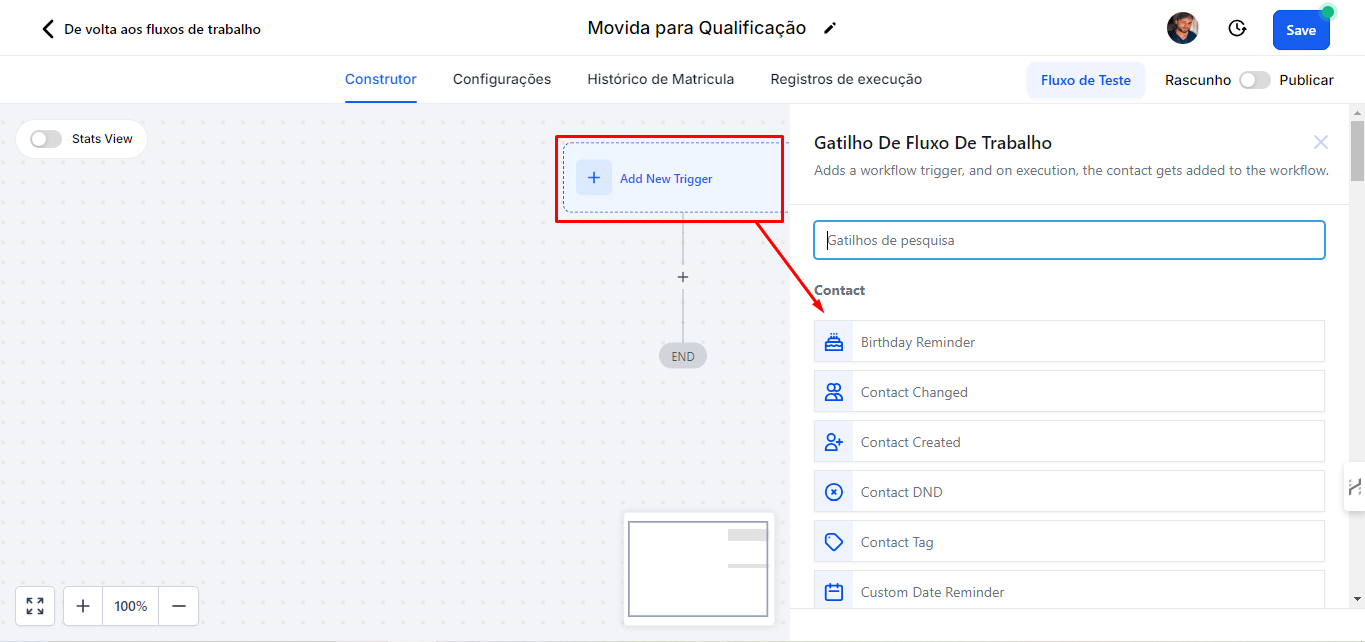The image size is (1365, 642).
Task: Toggle the Stats View switch
Action: pyautogui.click(x=46, y=139)
